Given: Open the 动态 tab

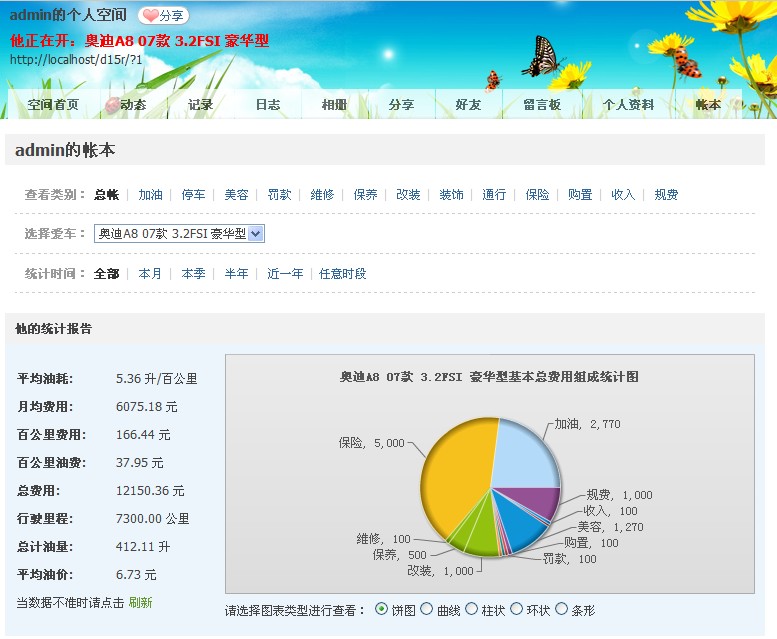Looking at the screenshot, I should 133,105.
